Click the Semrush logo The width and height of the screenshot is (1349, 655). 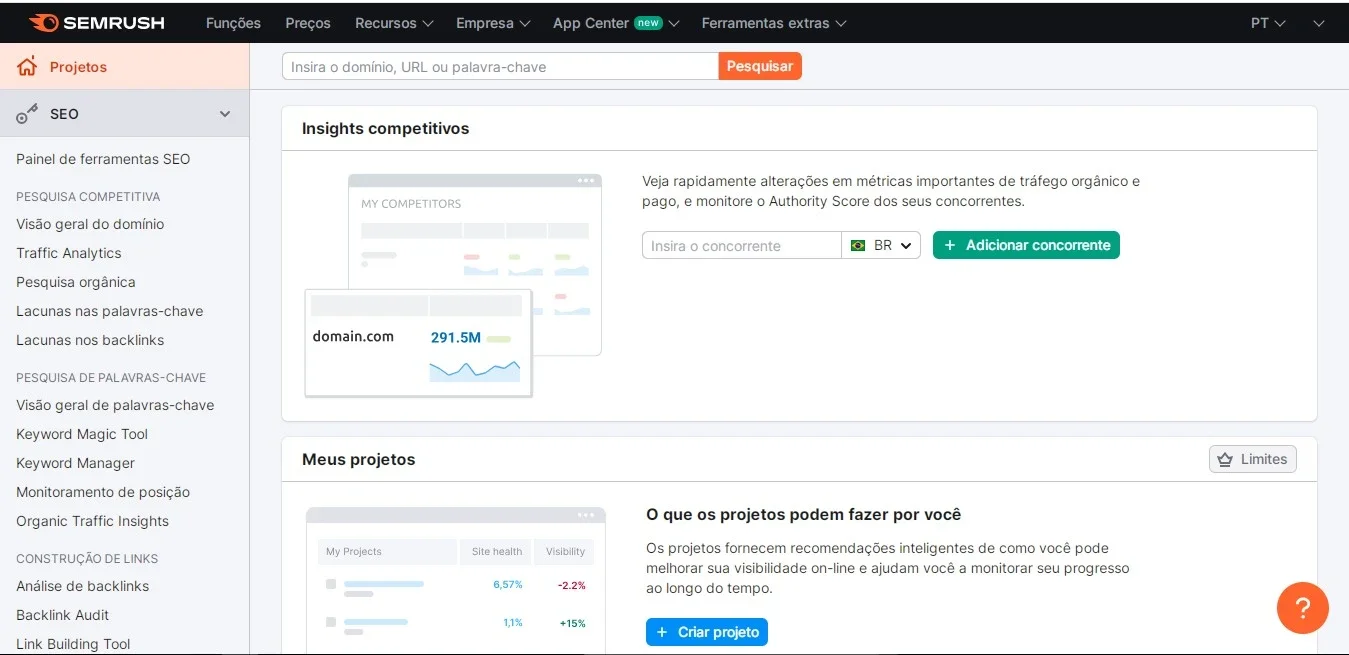coord(97,22)
